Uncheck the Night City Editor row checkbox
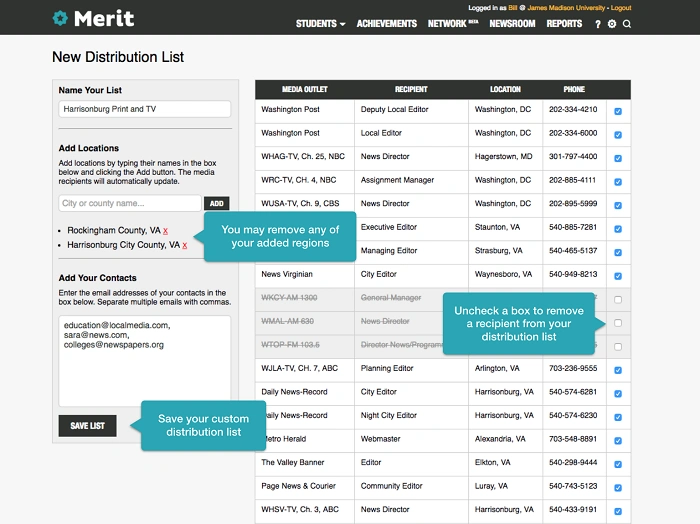The width and height of the screenshot is (700, 524). [x=618, y=417]
